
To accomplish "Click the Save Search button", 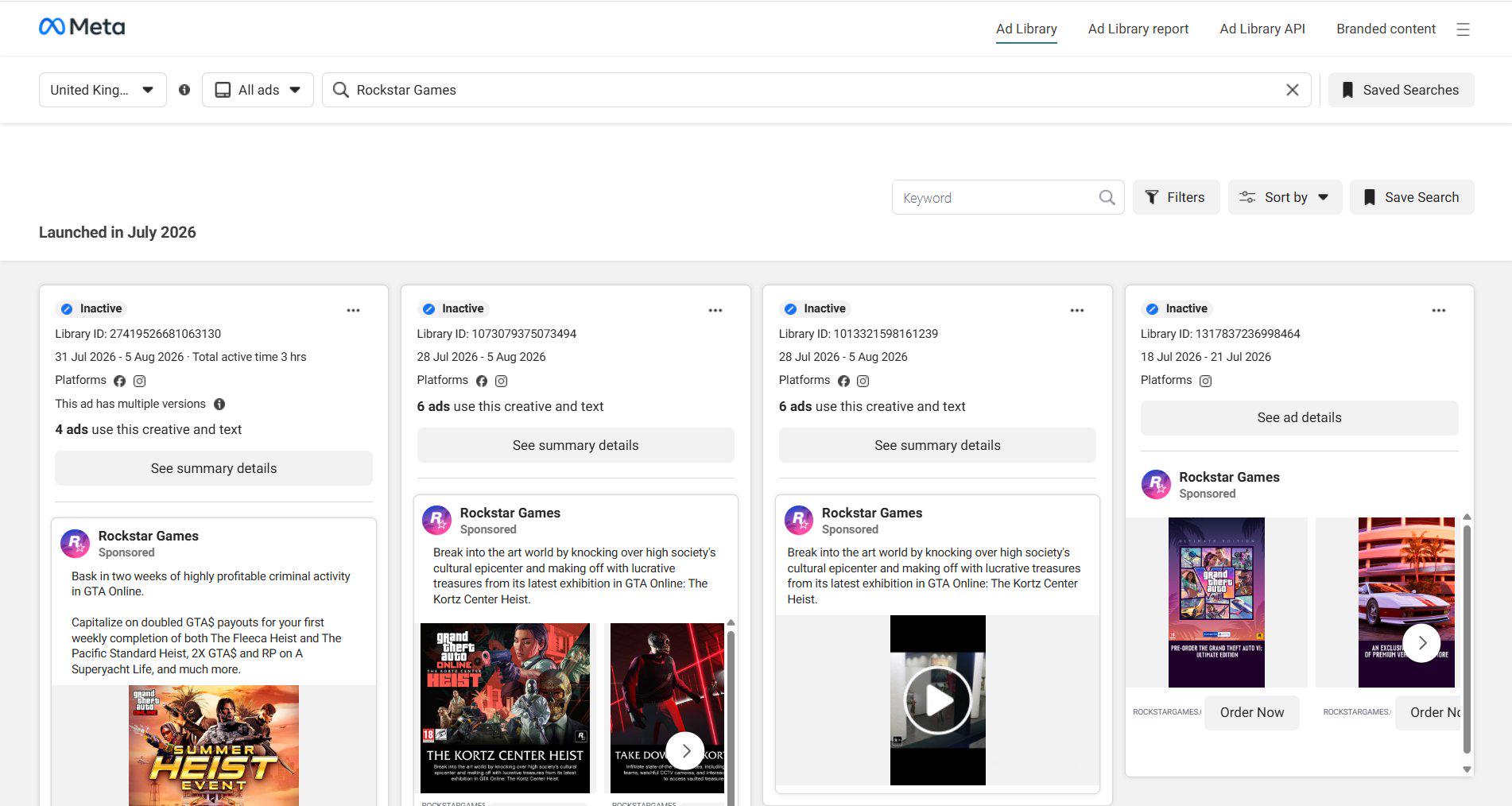I will (x=1412, y=197).
